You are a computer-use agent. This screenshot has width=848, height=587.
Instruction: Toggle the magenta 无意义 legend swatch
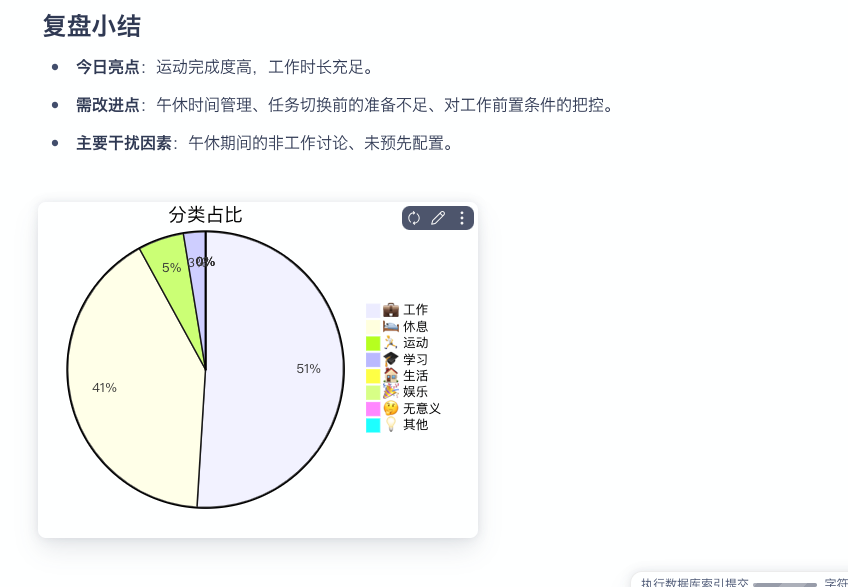click(373, 408)
